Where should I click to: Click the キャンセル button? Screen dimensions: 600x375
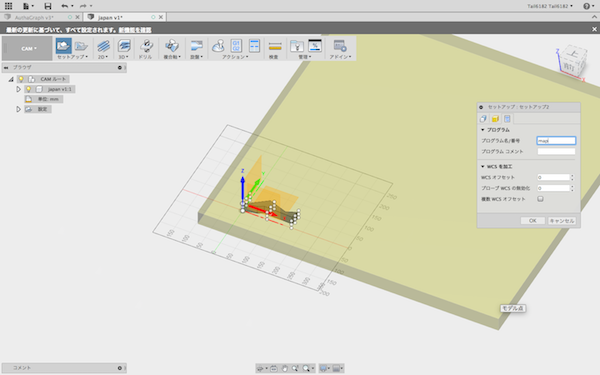tap(562, 221)
